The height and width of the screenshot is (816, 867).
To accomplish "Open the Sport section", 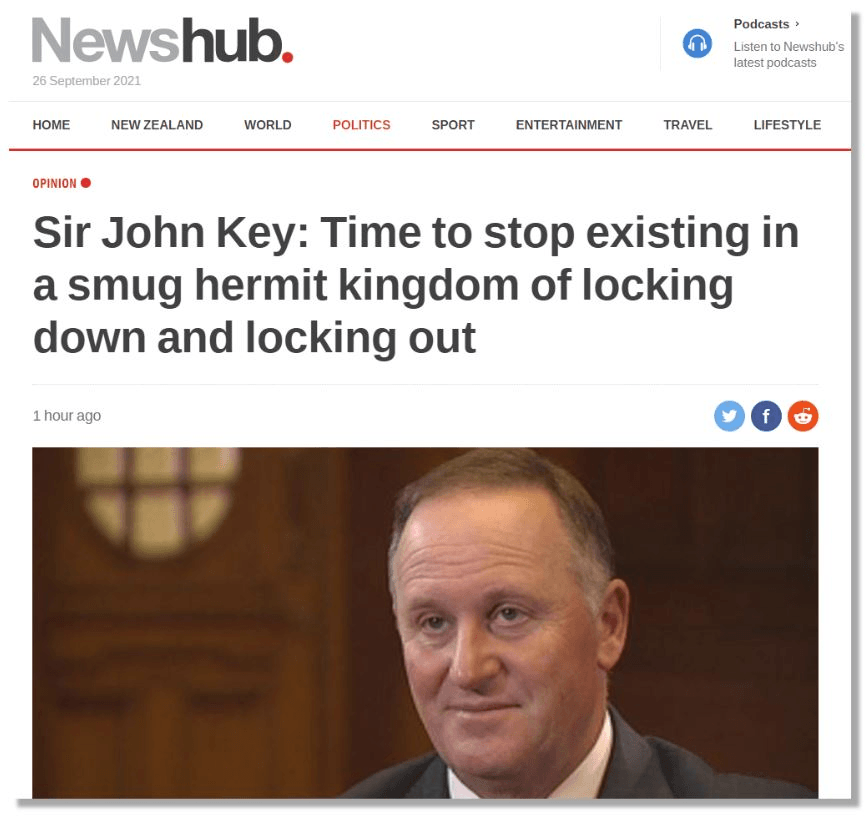I will [x=453, y=125].
